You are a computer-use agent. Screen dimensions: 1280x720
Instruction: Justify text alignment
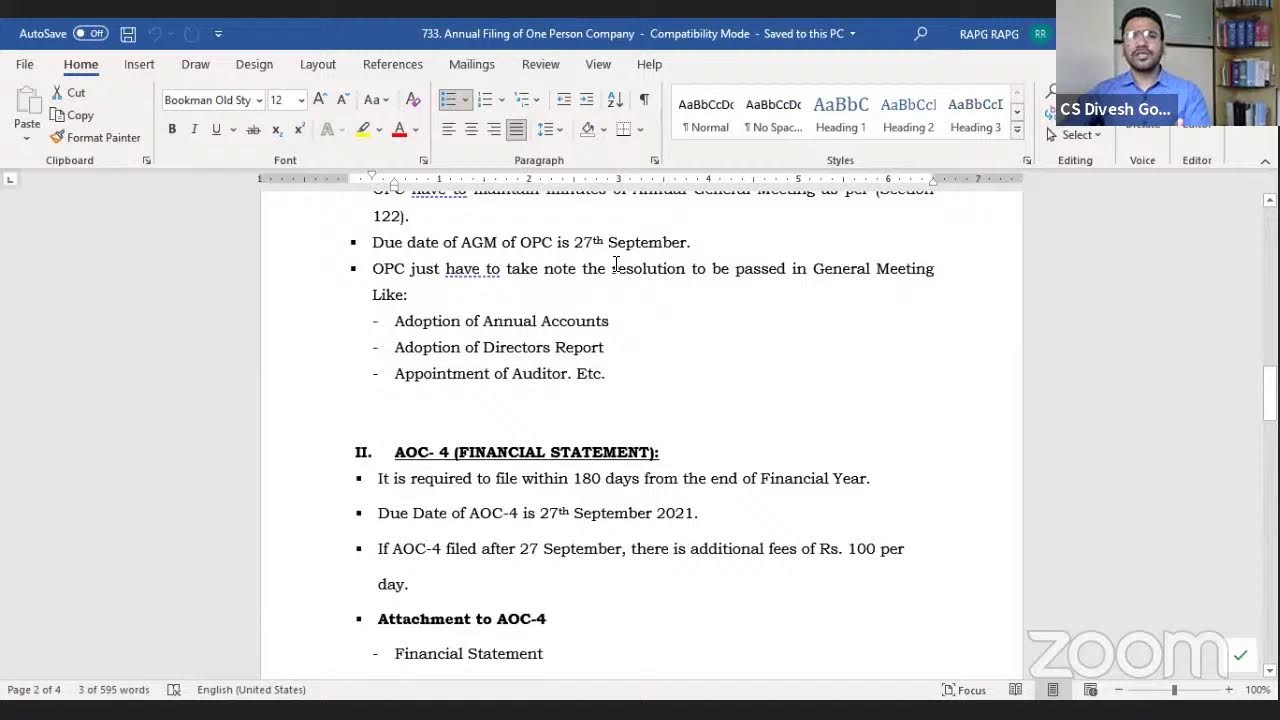516,129
